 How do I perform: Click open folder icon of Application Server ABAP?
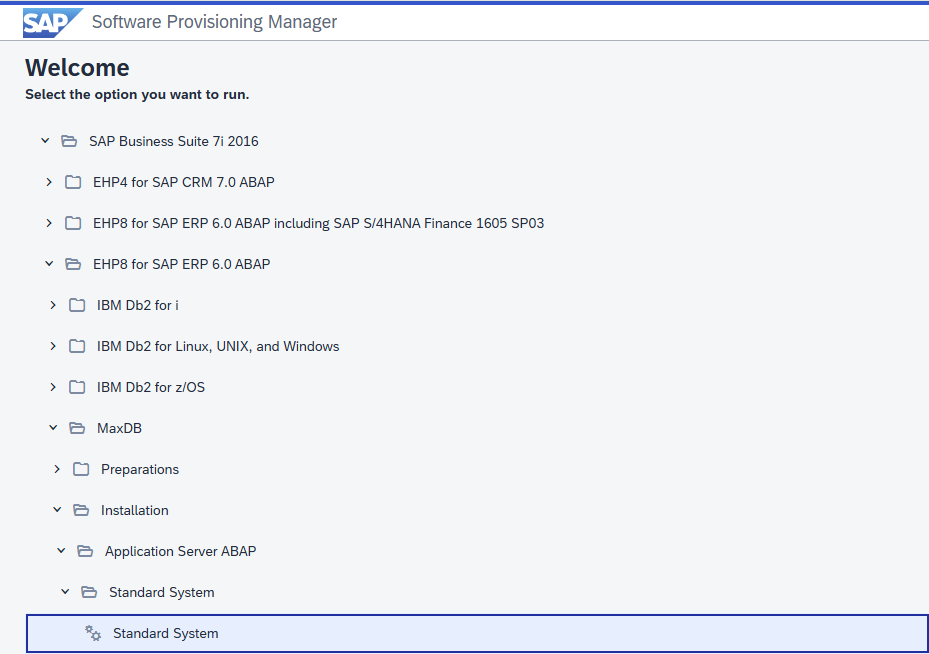tap(85, 551)
